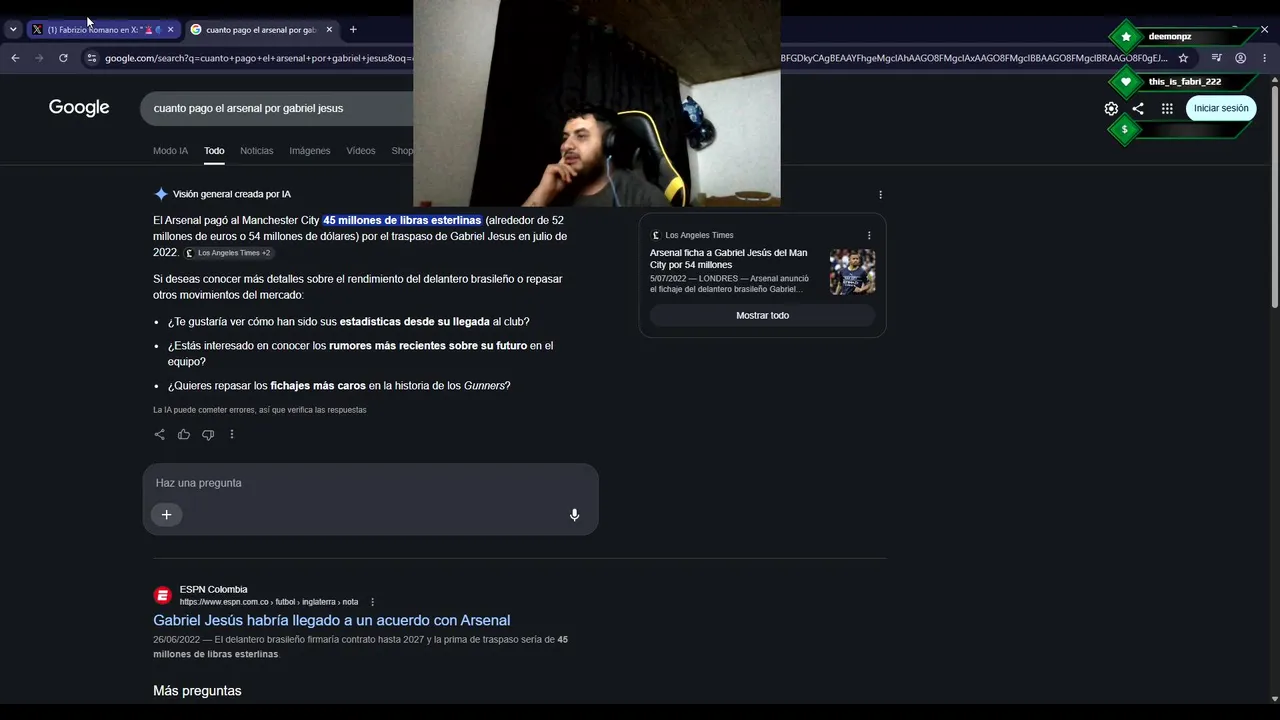This screenshot has height=720, width=1280.
Task: Switch to the Fabrizio Romano X tab
Action: pos(103,30)
